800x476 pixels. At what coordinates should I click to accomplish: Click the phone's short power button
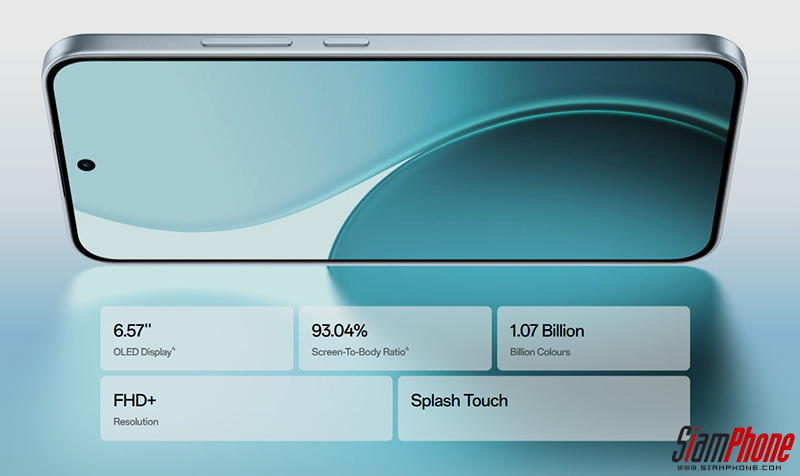point(346,42)
